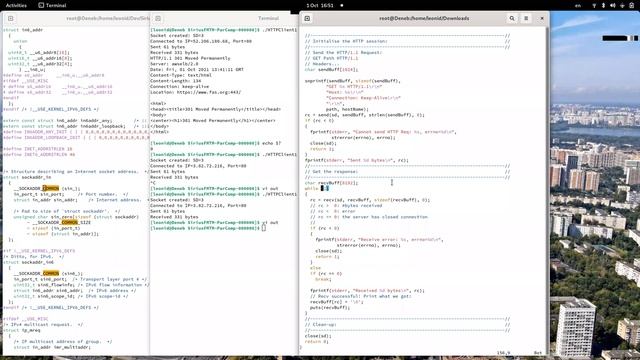Click highlighted COMMON in '__SOCKADDR_COMMON_SIZE'

click(x=70, y=222)
